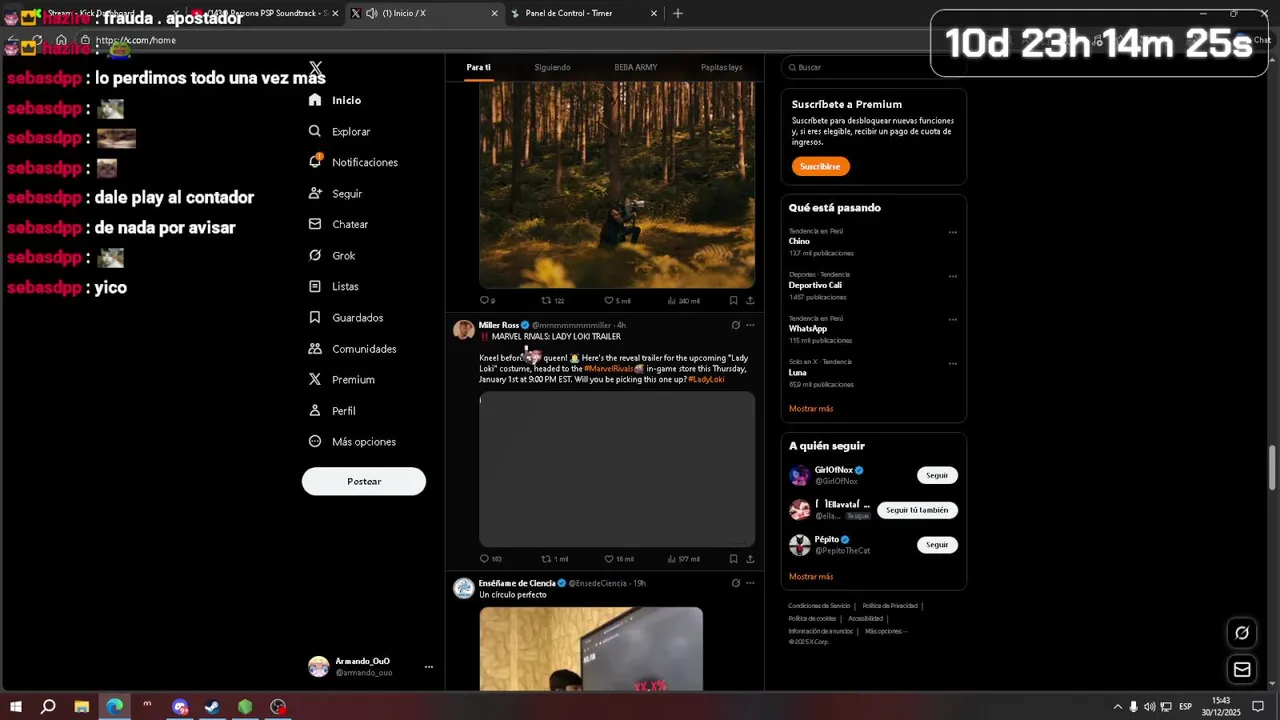Click the orange Suscribirse button
The height and width of the screenshot is (720, 1280).
coord(820,166)
